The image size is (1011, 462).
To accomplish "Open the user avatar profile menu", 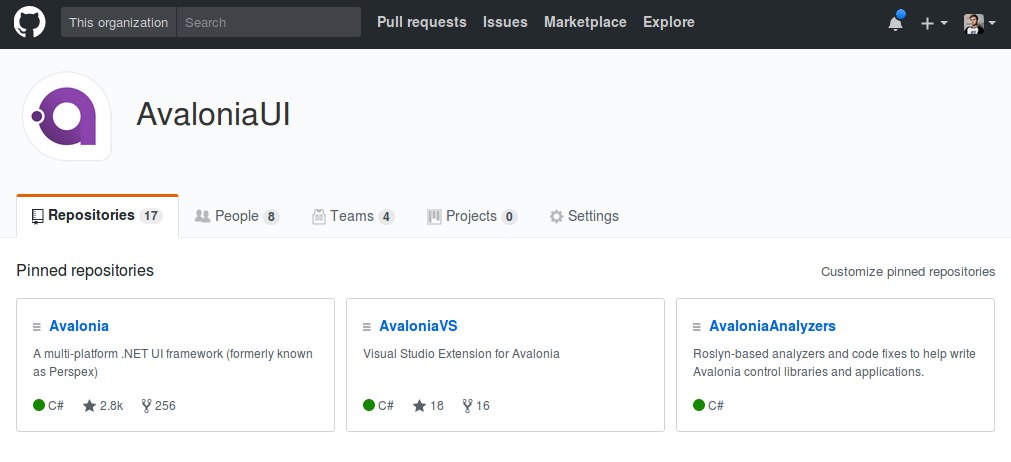I will pyautogui.click(x=979, y=24).
